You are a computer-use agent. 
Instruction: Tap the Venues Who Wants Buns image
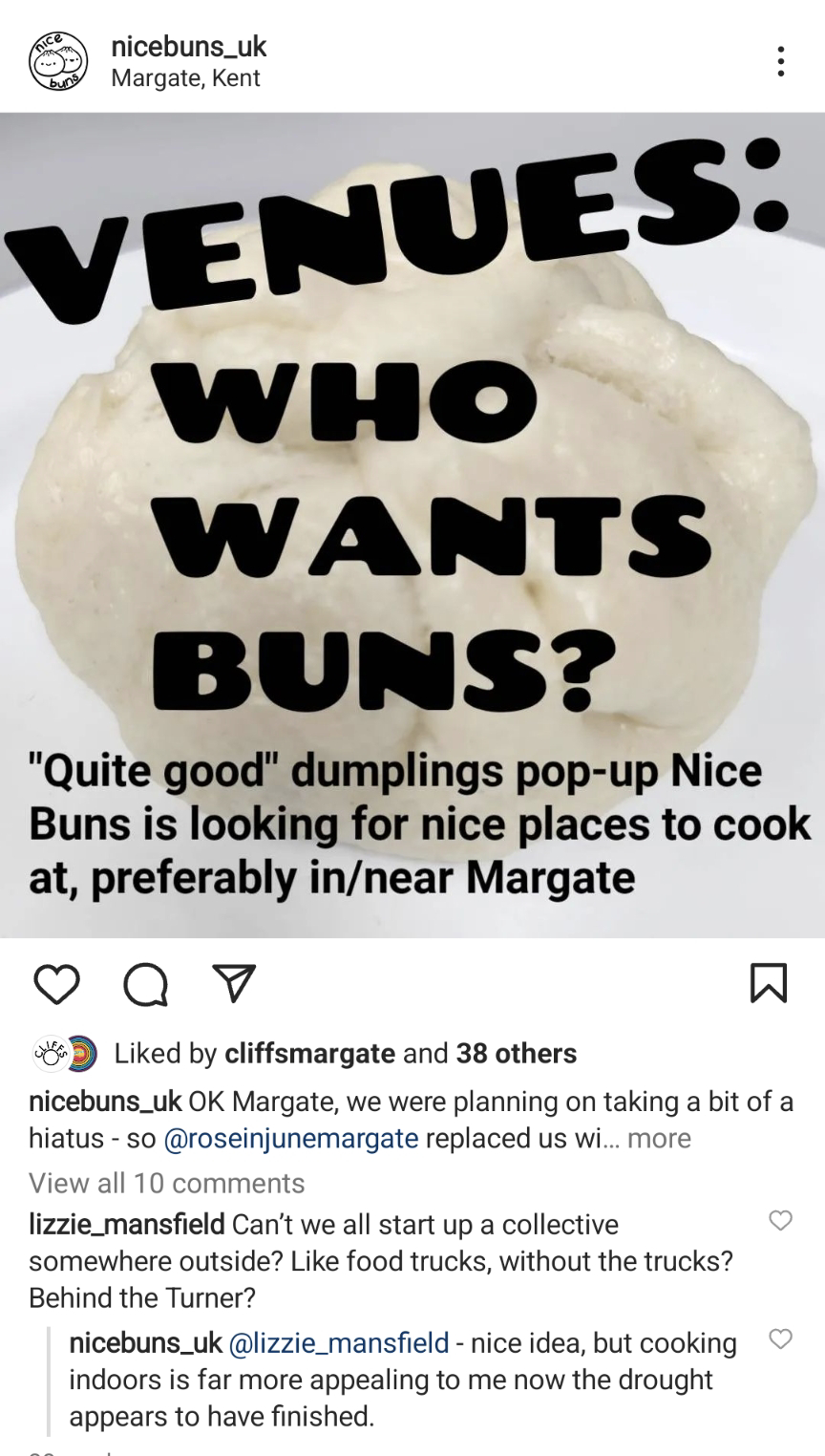[412, 525]
